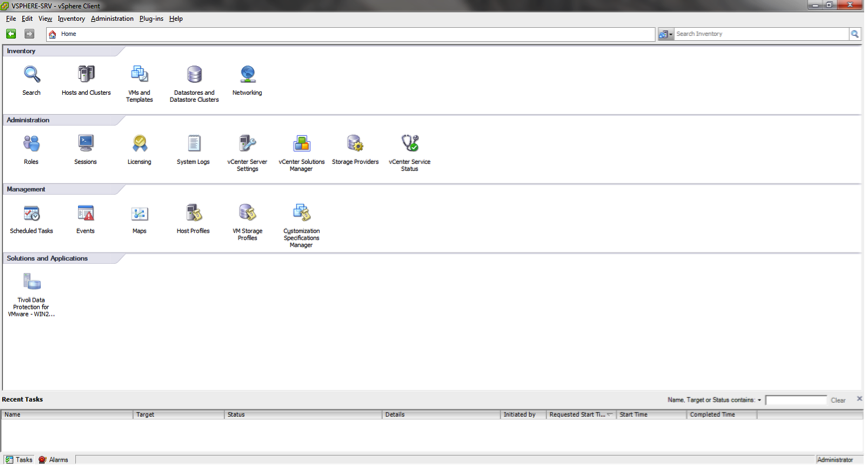
Task: Open the View menu
Action: 45,19
